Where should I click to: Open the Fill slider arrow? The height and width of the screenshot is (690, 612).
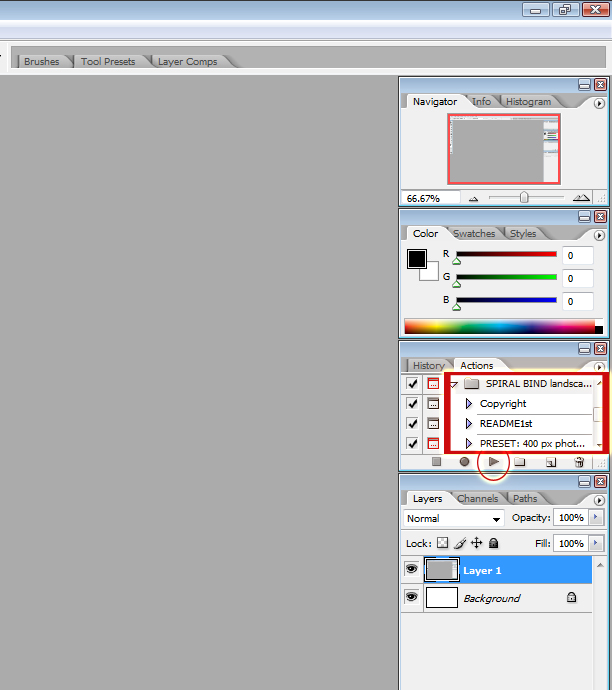click(596, 543)
